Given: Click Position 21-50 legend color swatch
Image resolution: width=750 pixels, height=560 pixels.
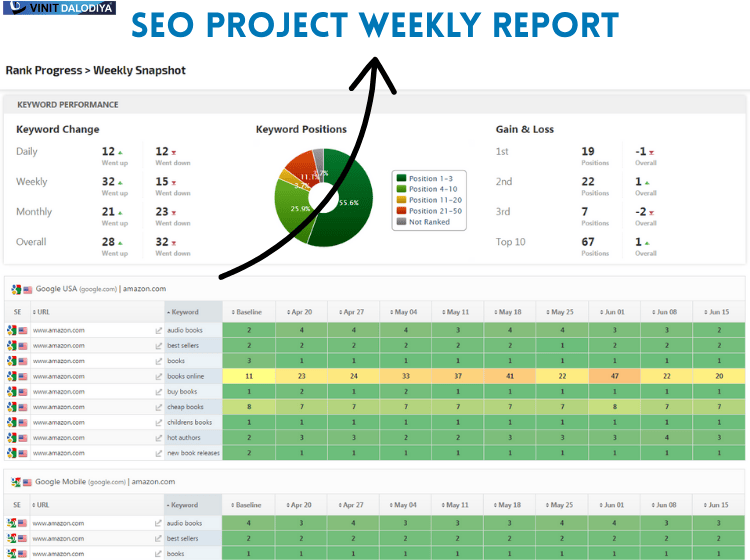Looking at the screenshot, I should (x=401, y=211).
